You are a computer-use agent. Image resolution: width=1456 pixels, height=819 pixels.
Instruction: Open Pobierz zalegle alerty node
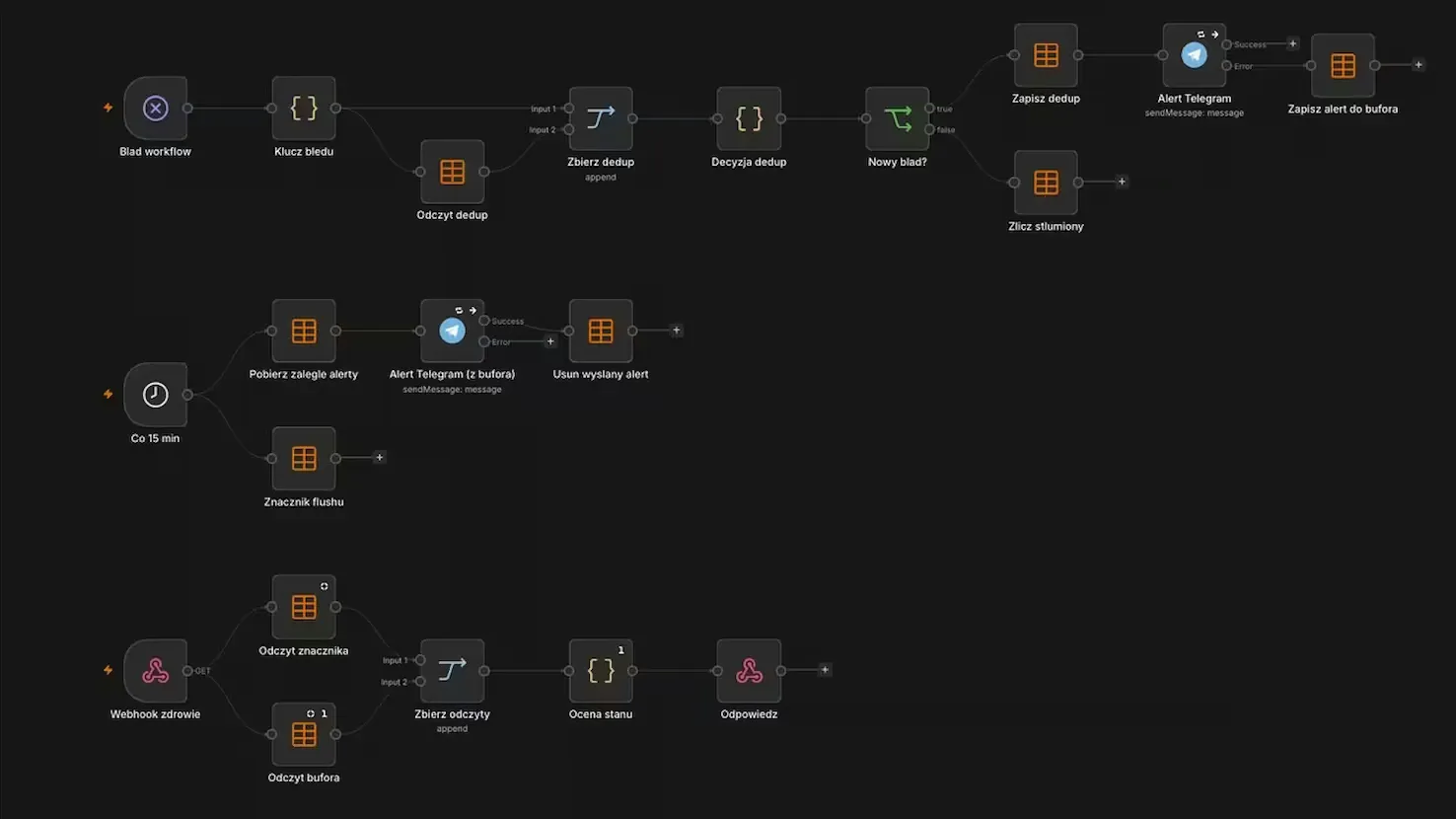click(x=304, y=331)
